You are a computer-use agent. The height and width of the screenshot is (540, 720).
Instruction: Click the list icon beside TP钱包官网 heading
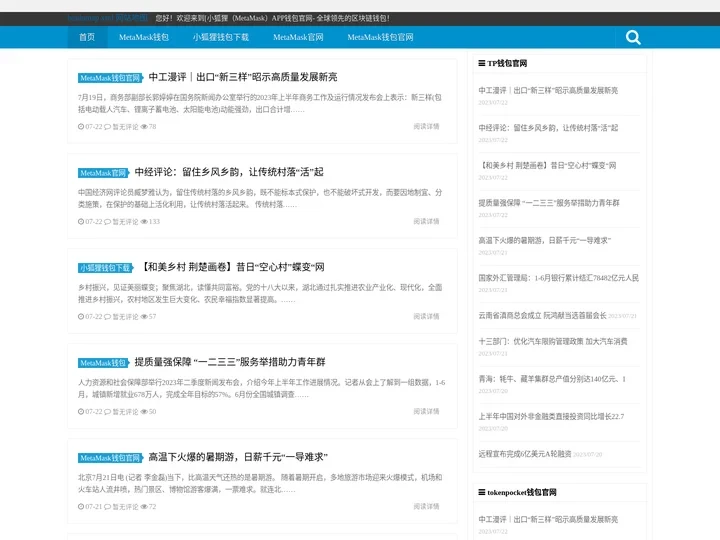point(482,63)
